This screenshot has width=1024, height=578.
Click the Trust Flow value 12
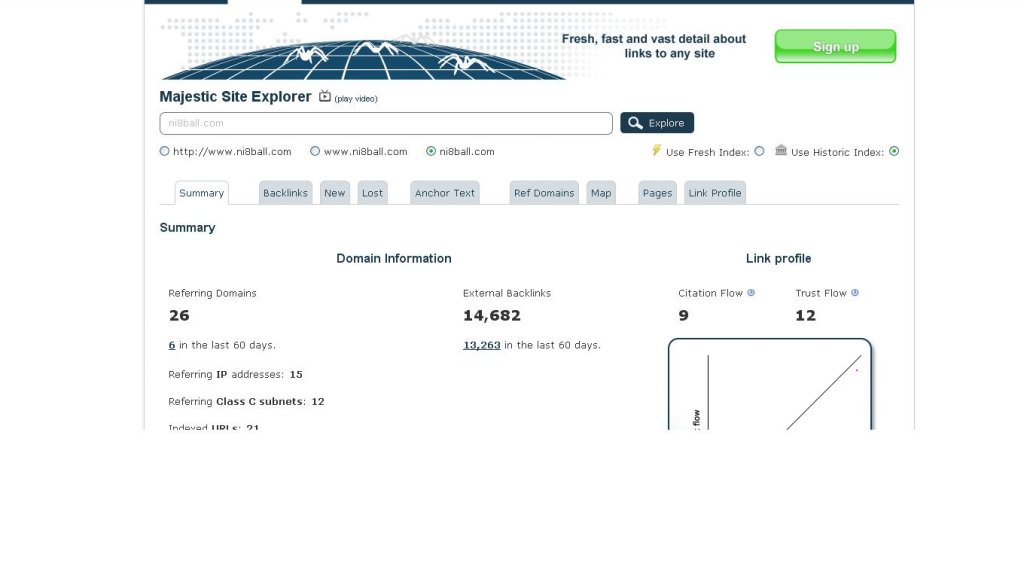point(805,315)
